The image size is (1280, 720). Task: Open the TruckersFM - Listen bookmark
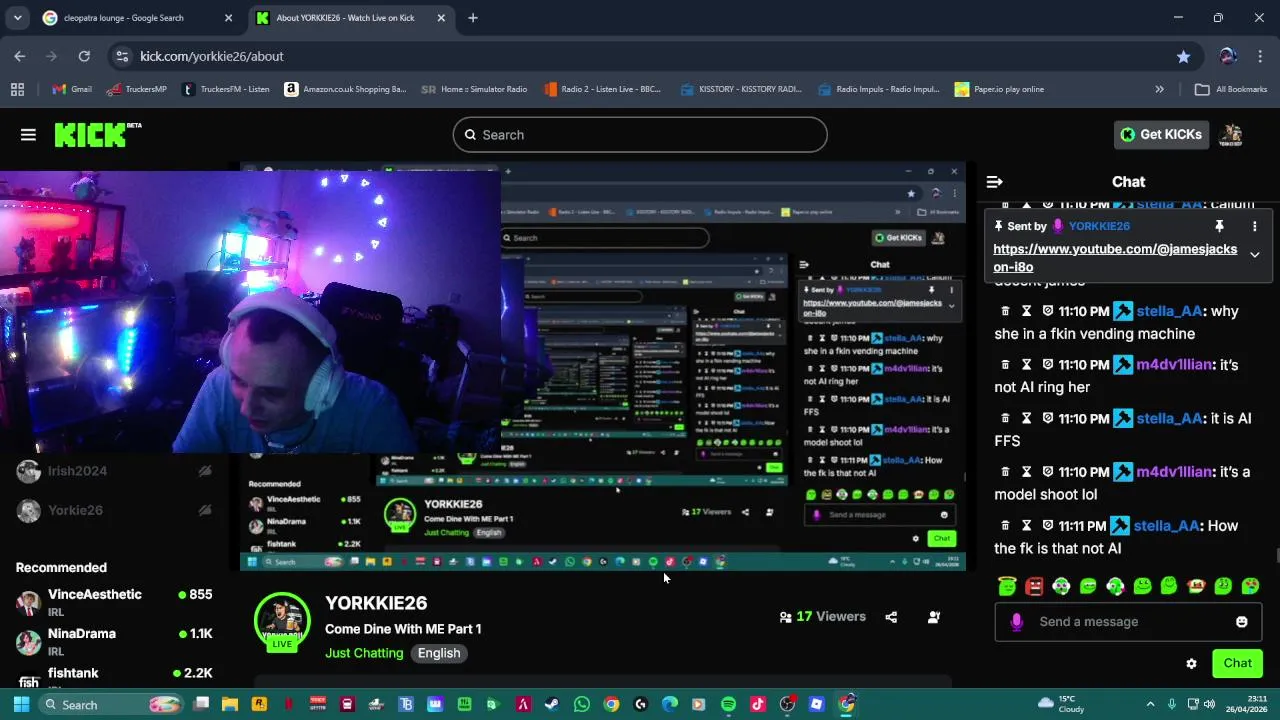click(x=225, y=89)
